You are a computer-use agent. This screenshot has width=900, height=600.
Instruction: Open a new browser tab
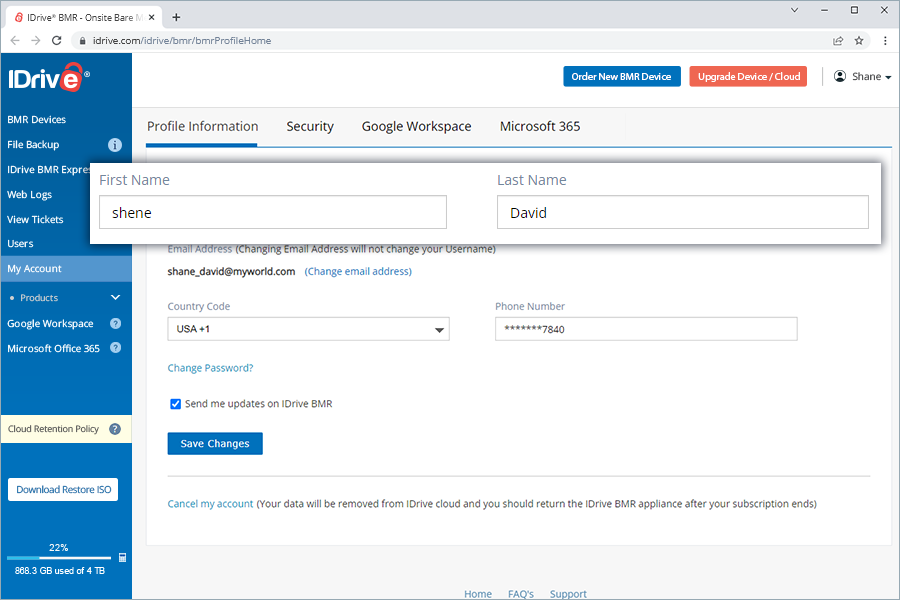click(176, 17)
